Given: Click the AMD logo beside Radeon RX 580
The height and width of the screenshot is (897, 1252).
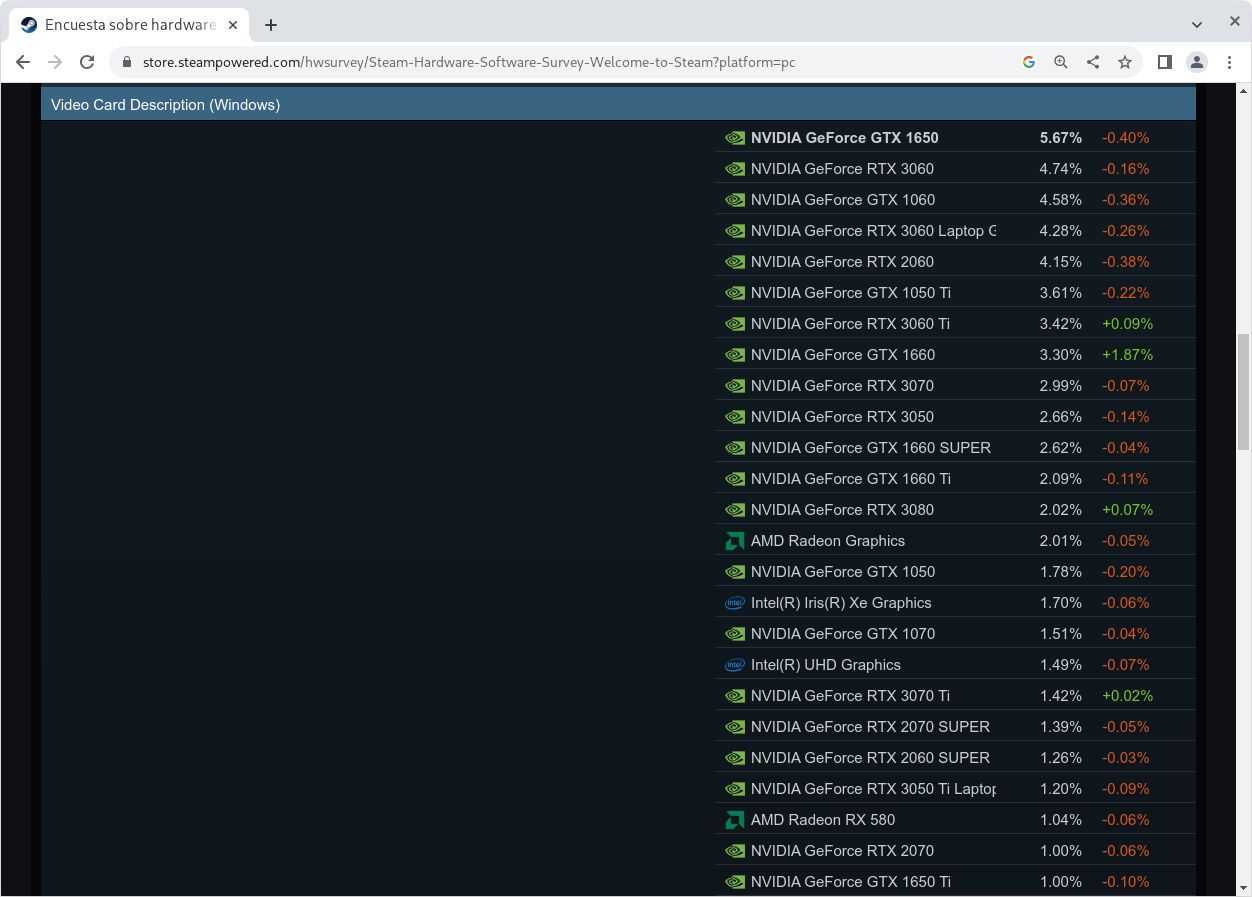Looking at the screenshot, I should (735, 820).
